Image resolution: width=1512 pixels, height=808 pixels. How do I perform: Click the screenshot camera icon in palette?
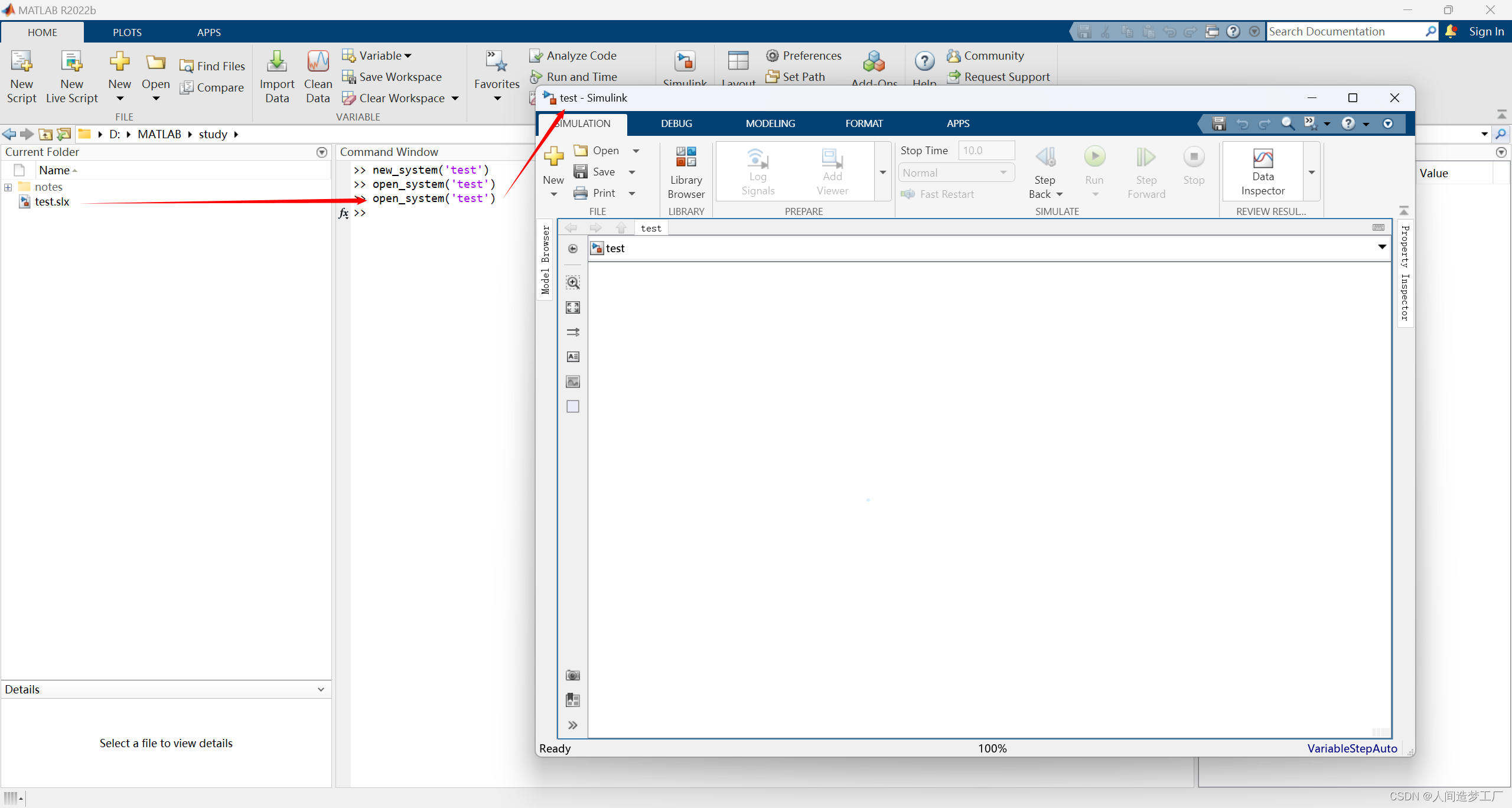572,675
